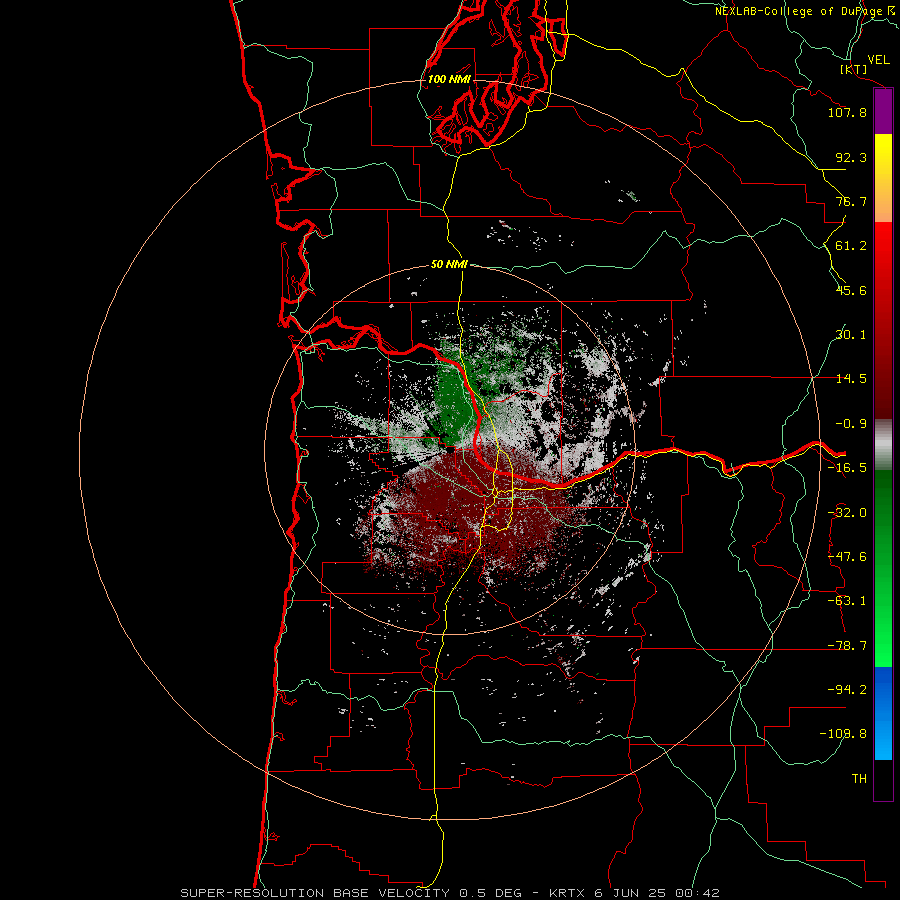The image size is (900, 900).
Task: Click the "VEL" legend title
Action: (x=878, y=60)
